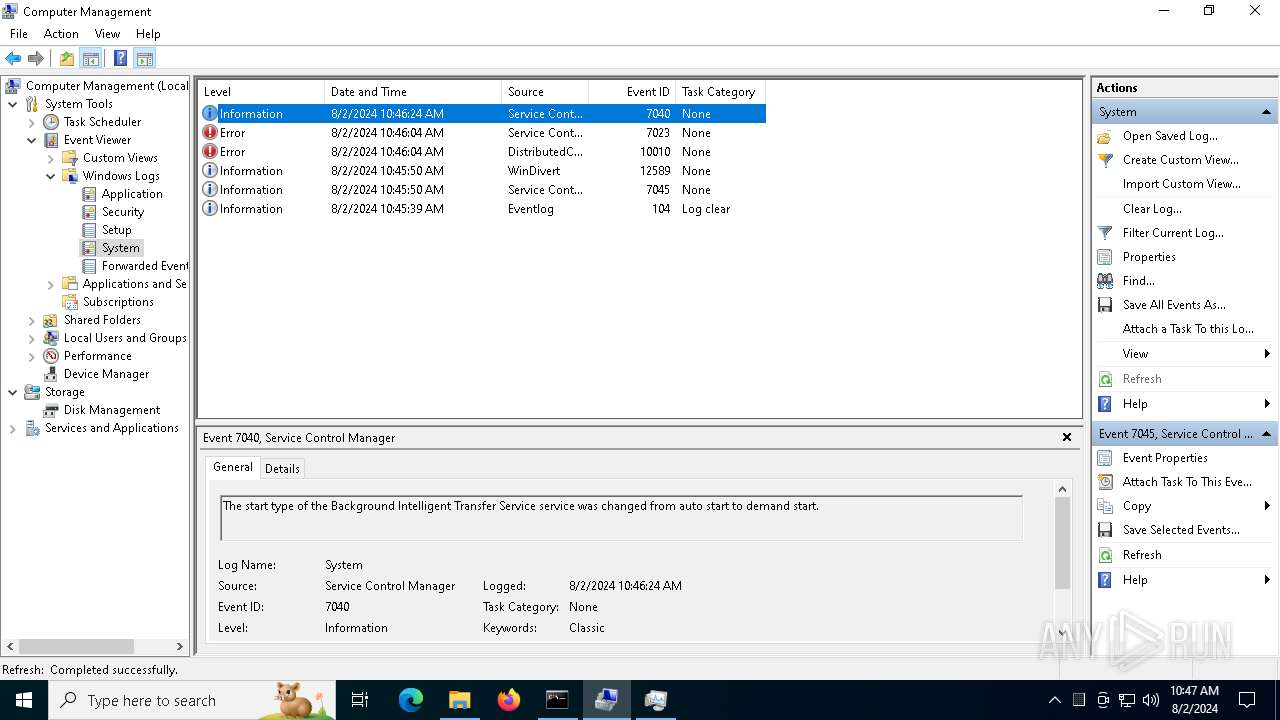Image resolution: width=1280 pixels, height=720 pixels.
Task: Expand the Performance tree node
Action: point(31,356)
